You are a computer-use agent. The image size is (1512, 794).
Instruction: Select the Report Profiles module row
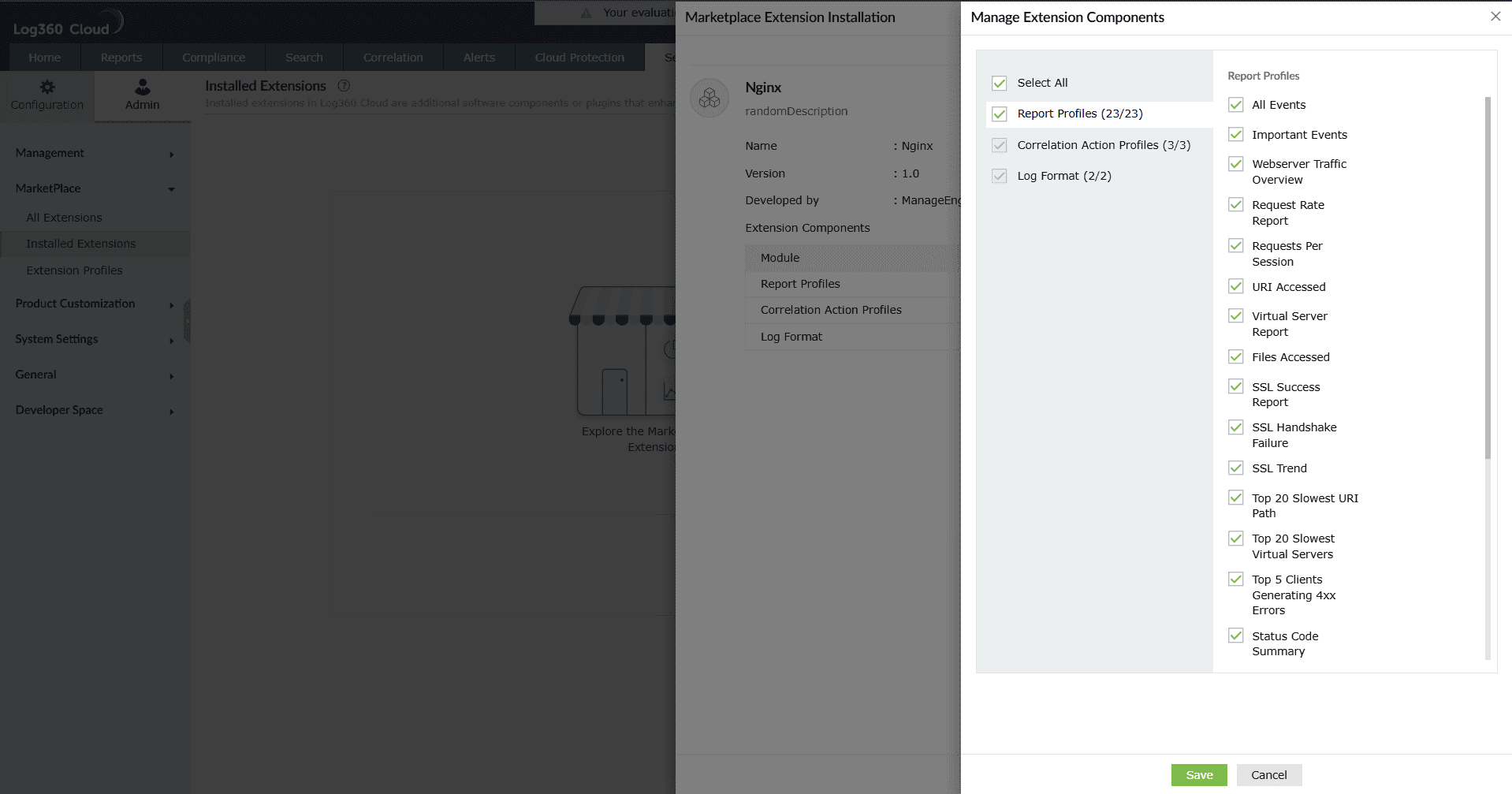click(x=852, y=284)
